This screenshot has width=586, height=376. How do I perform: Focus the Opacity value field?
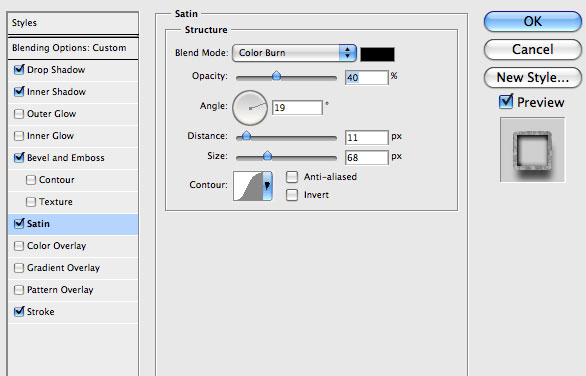click(367, 78)
